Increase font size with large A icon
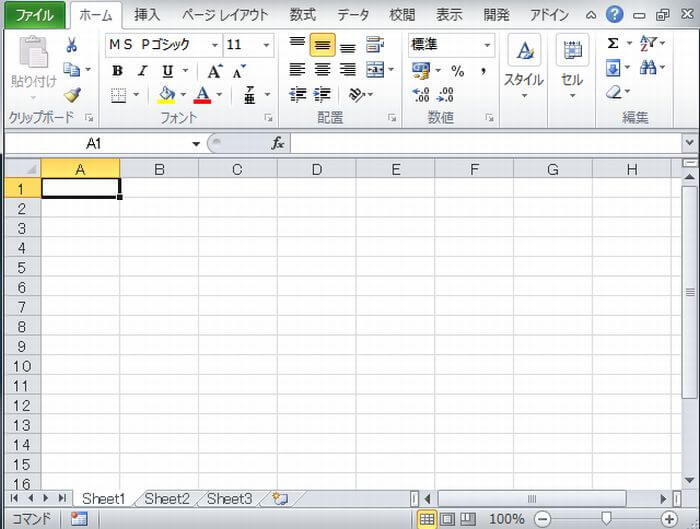This screenshot has height=529, width=700. (215, 71)
